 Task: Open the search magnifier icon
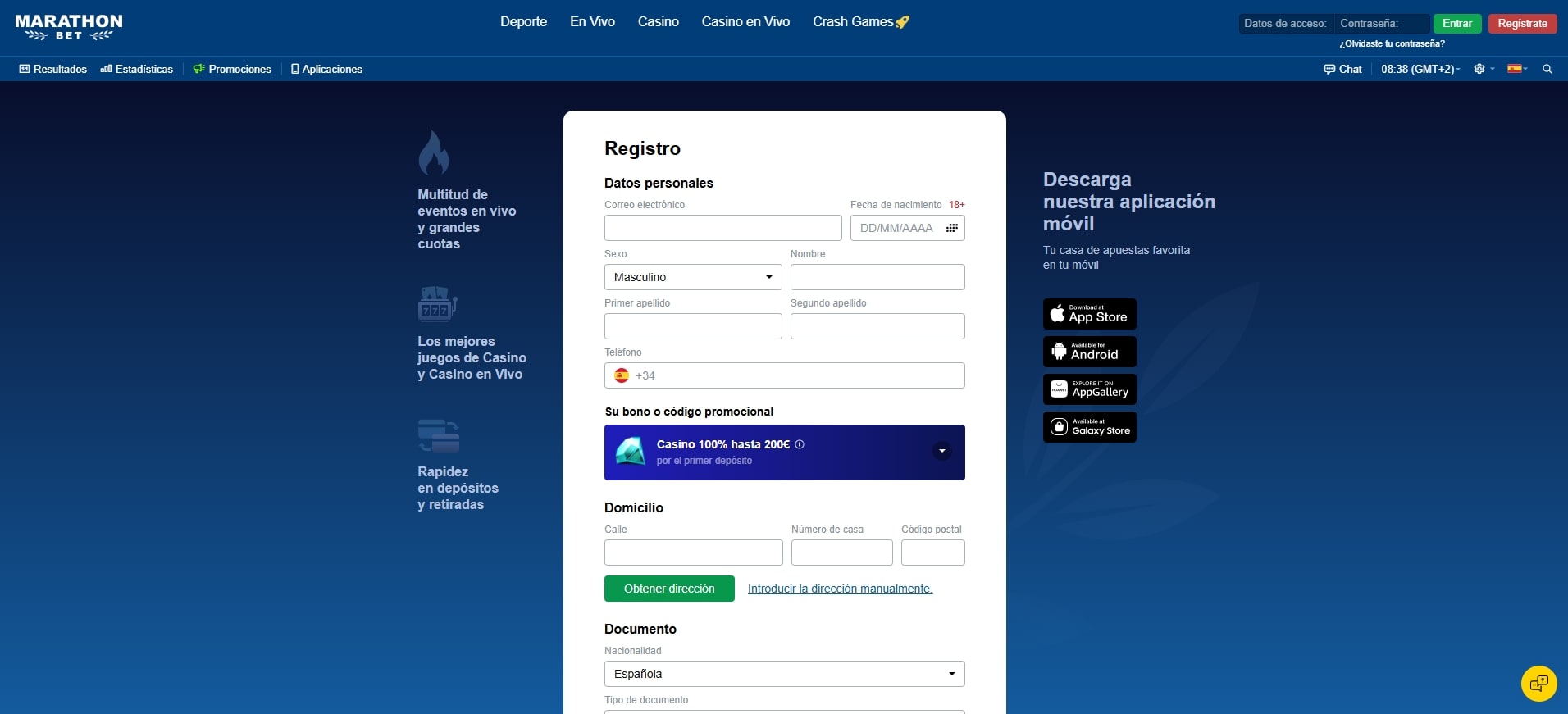pyautogui.click(x=1547, y=69)
